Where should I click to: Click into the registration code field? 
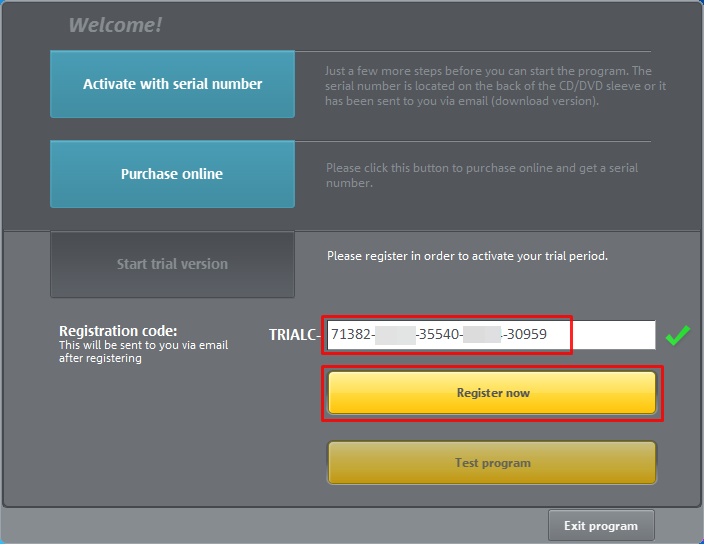pos(491,335)
